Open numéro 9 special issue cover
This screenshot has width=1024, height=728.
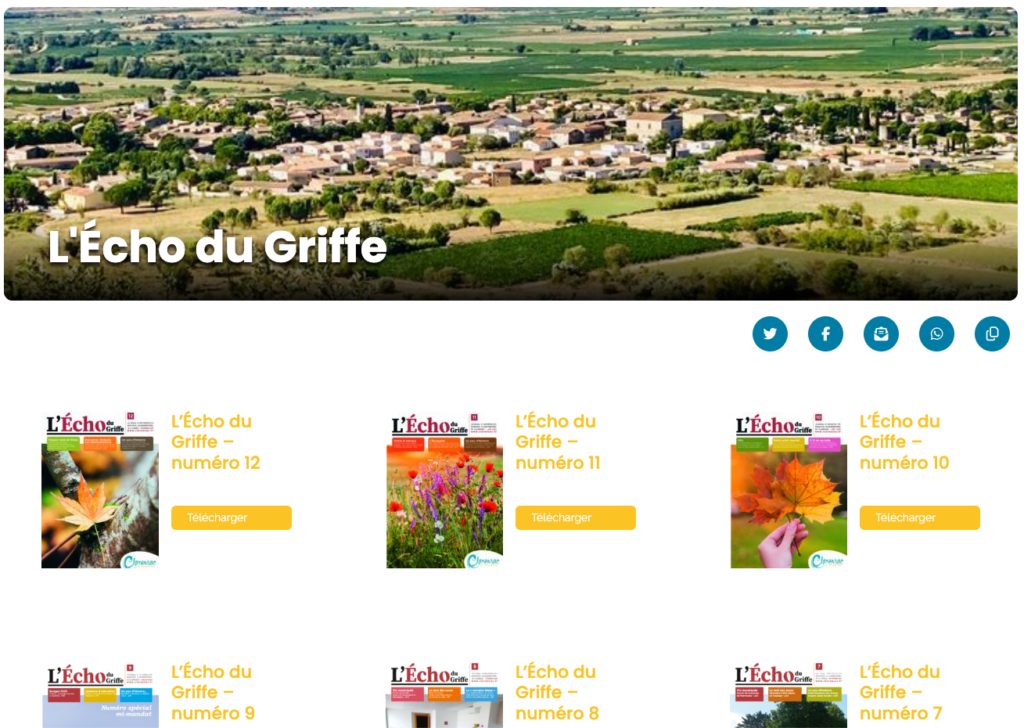click(100, 695)
